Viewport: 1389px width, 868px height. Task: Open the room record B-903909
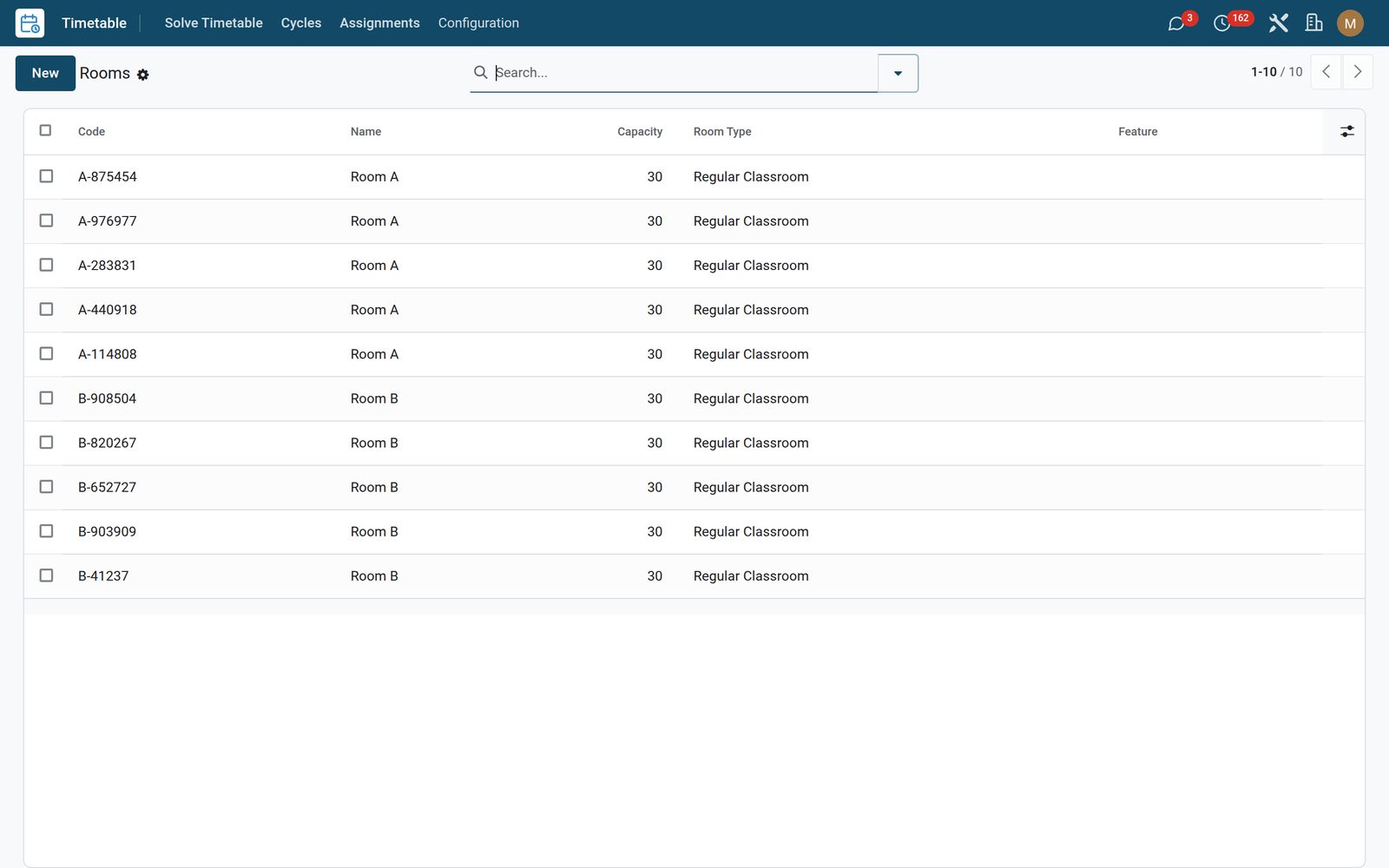click(108, 531)
